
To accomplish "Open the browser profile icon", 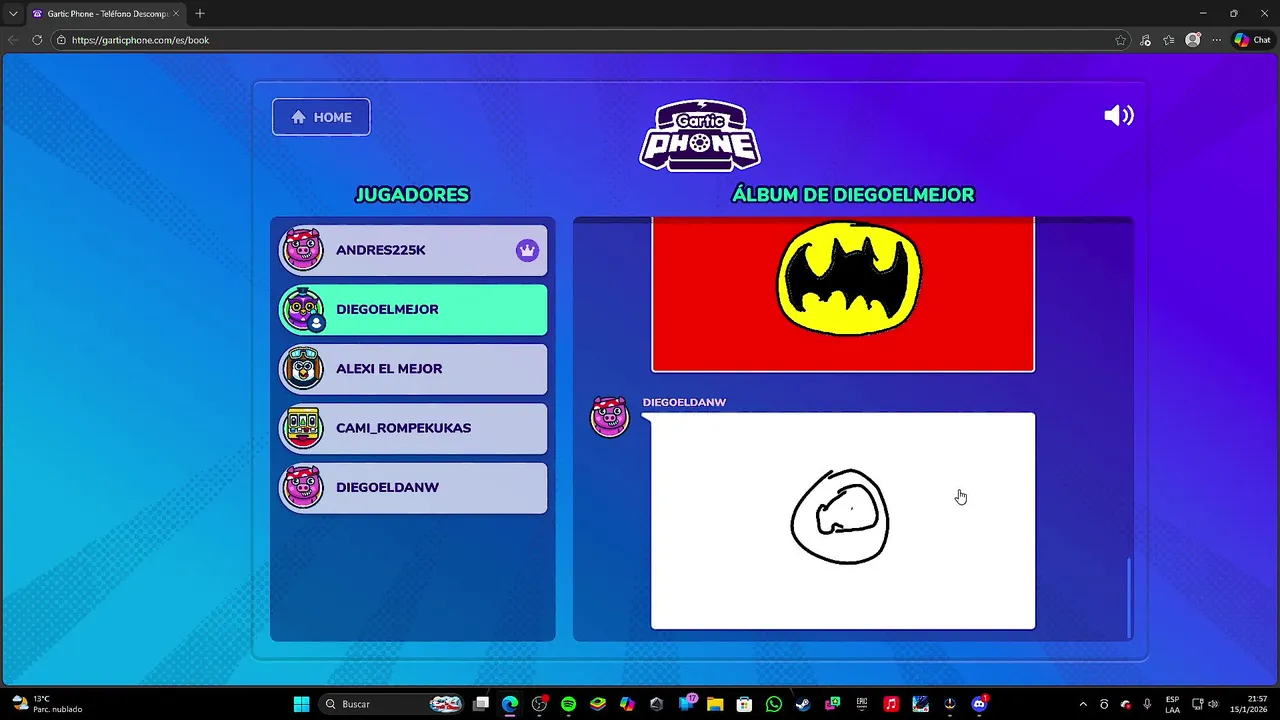I will coord(1192,40).
